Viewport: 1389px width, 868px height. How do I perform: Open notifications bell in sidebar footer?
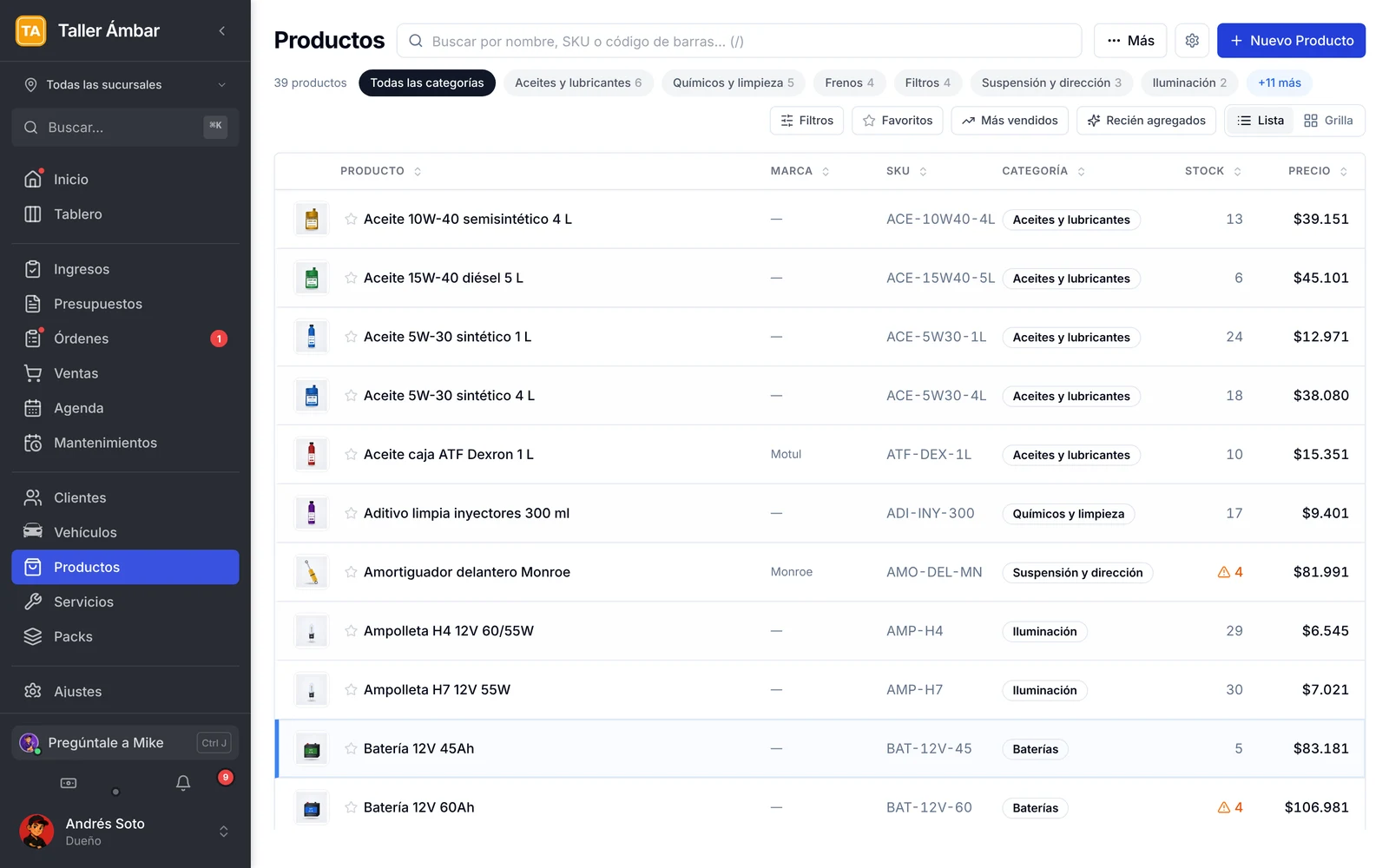click(x=183, y=783)
